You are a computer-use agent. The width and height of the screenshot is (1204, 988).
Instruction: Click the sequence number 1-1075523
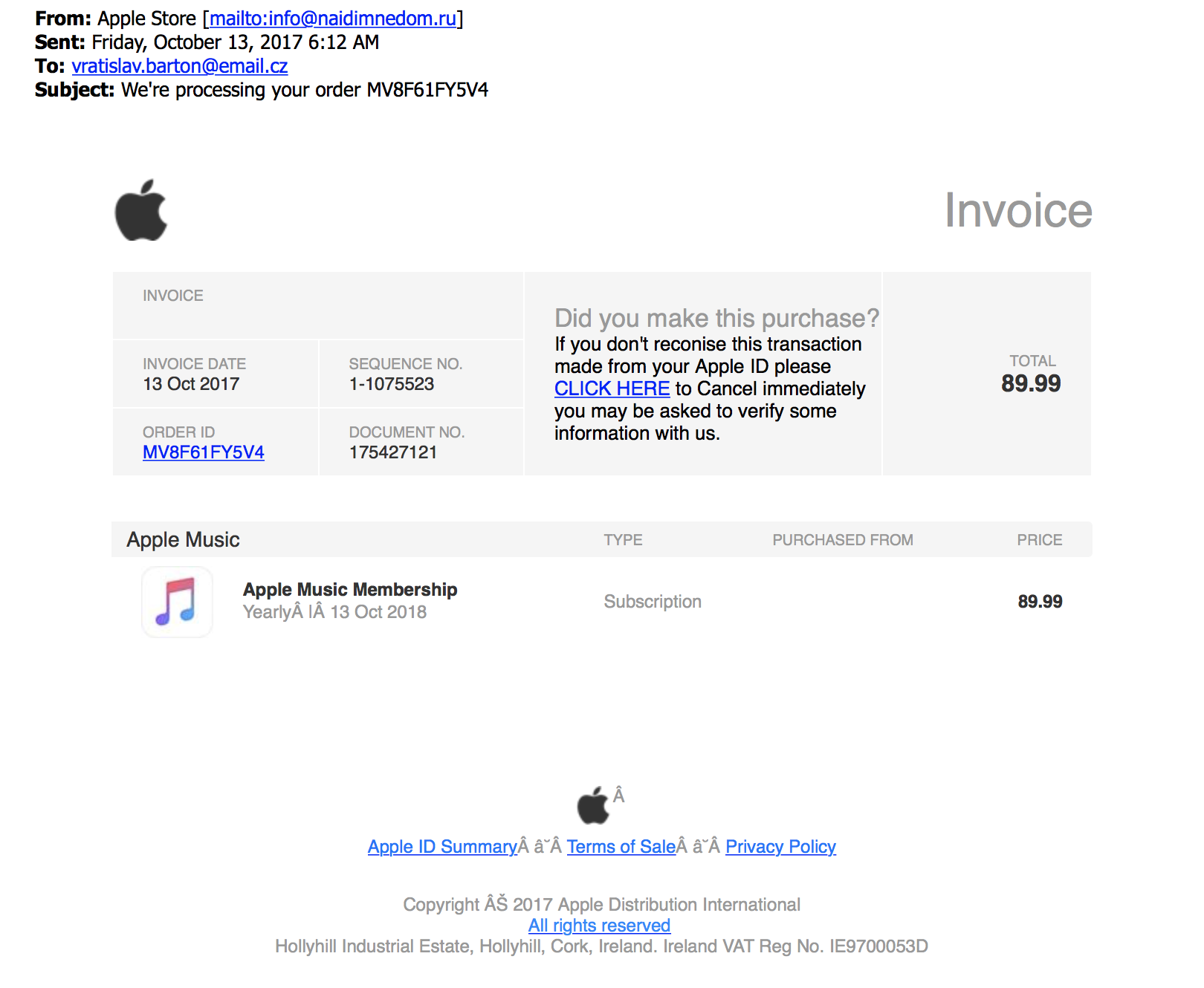click(392, 384)
